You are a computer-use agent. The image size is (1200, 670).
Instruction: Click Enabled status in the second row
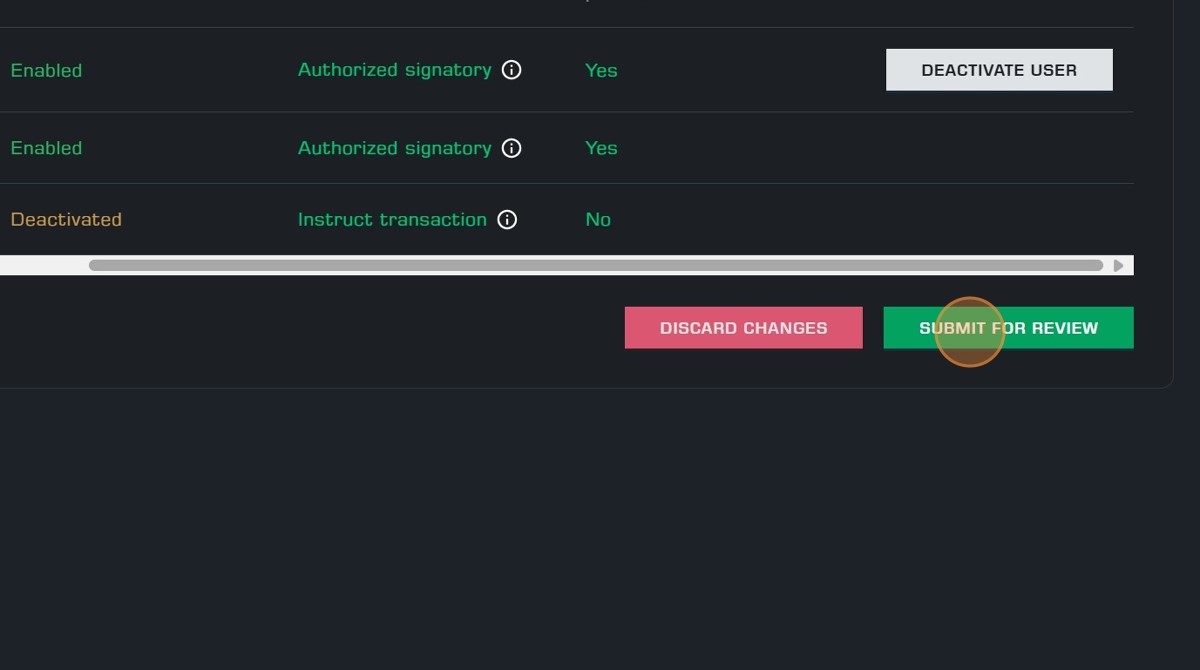pyautogui.click(x=46, y=148)
